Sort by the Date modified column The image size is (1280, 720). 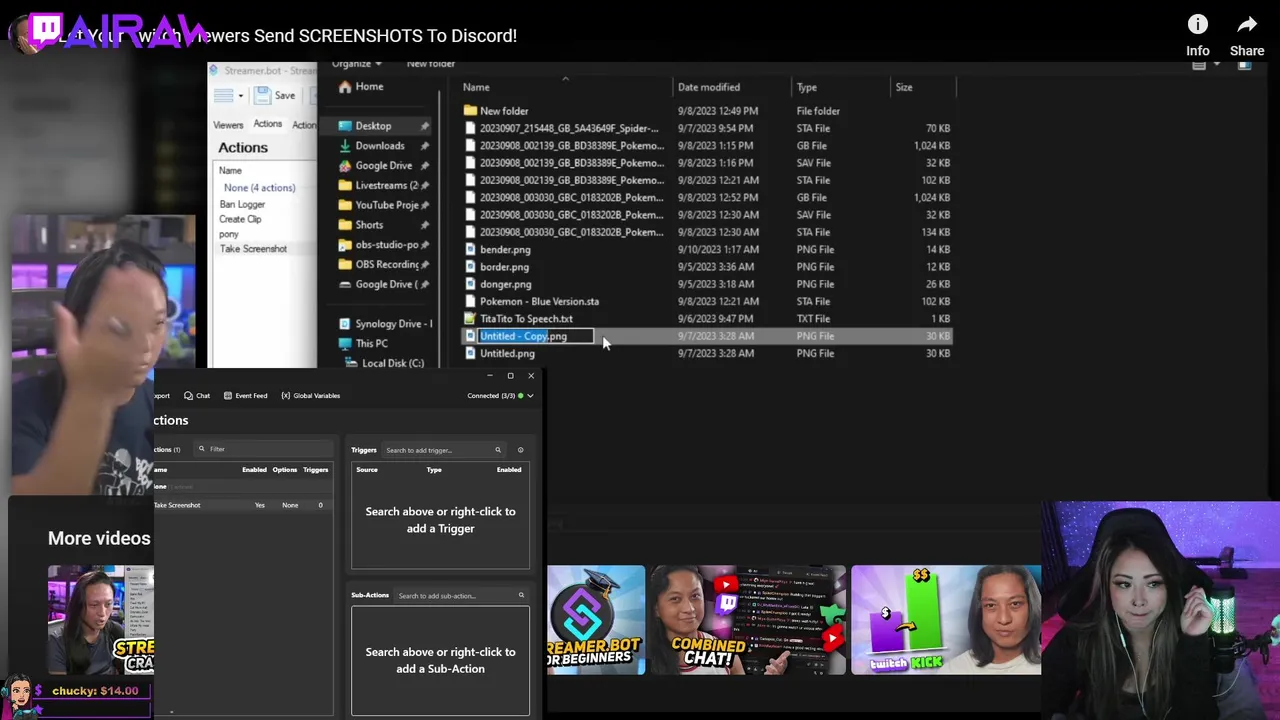pos(709,87)
